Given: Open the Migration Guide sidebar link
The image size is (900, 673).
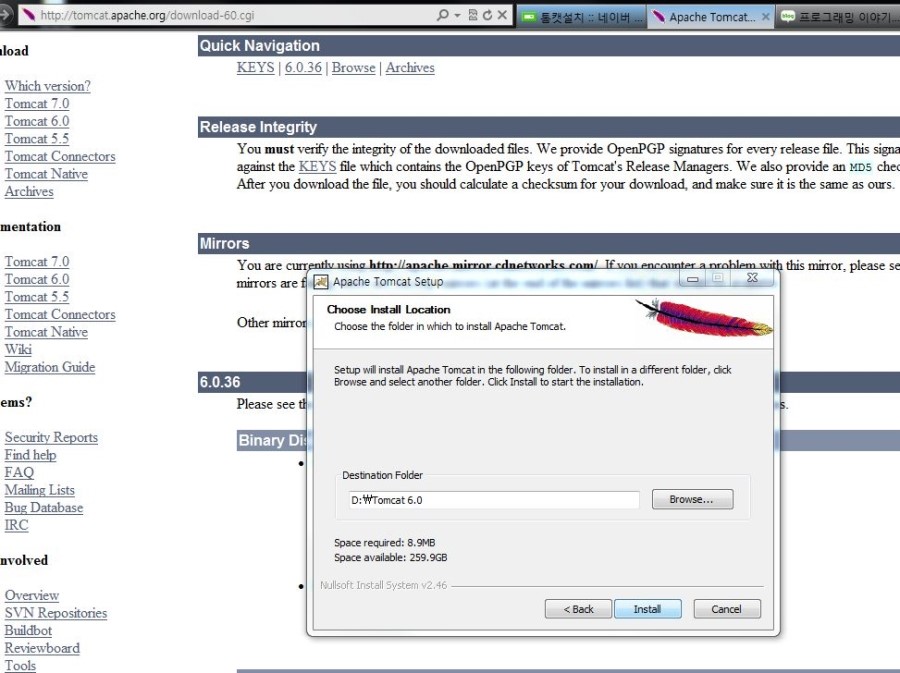Looking at the screenshot, I should point(50,367).
